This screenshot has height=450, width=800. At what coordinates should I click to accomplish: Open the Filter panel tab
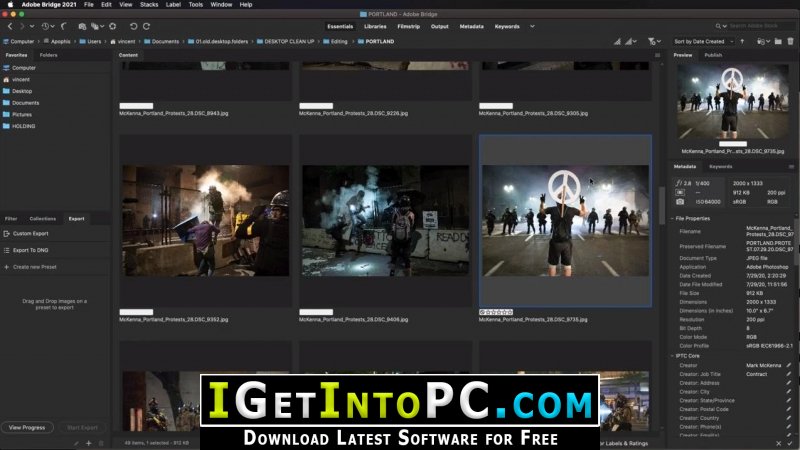click(x=11, y=219)
